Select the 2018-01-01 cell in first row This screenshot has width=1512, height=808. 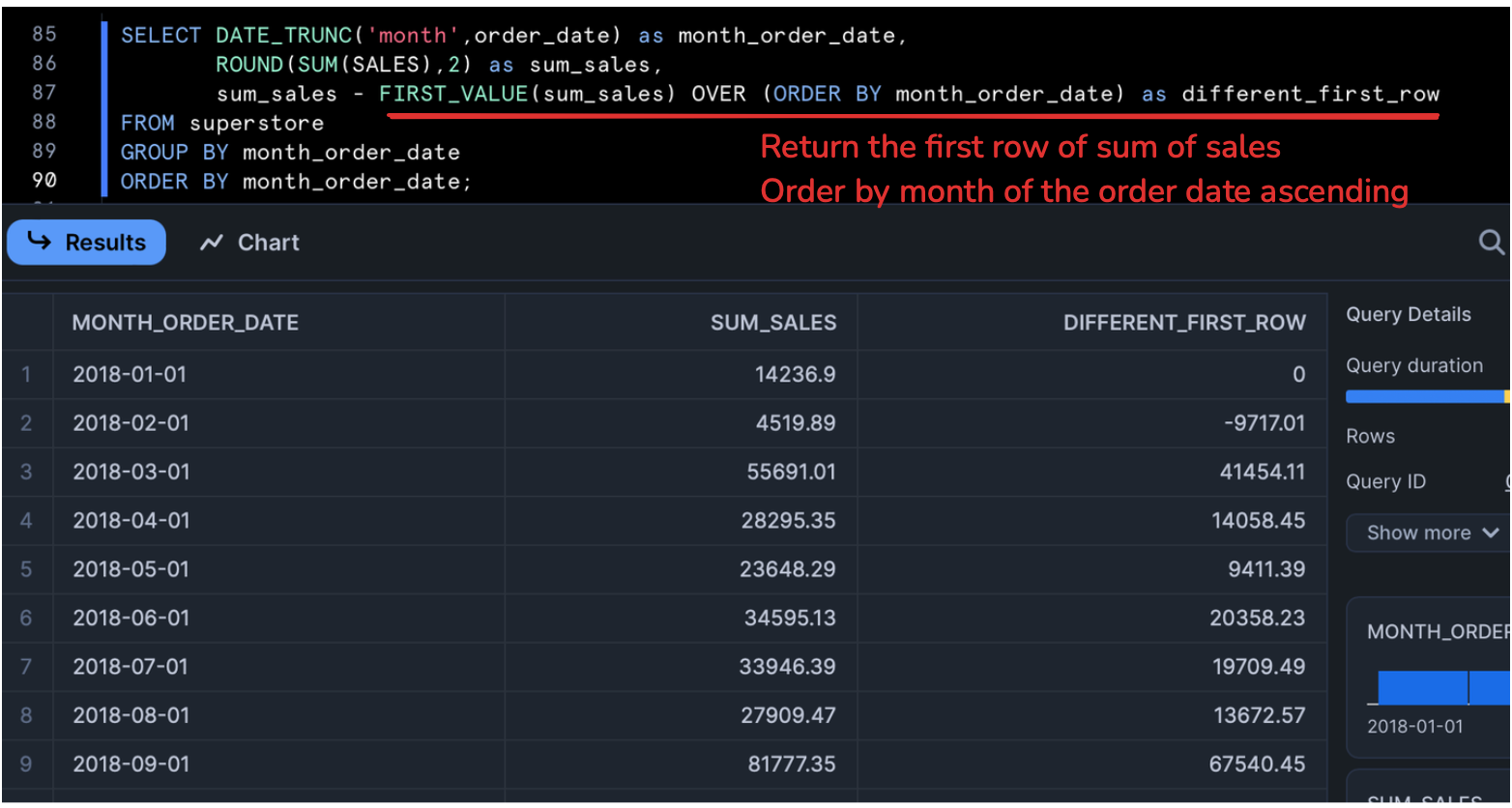(x=131, y=374)
